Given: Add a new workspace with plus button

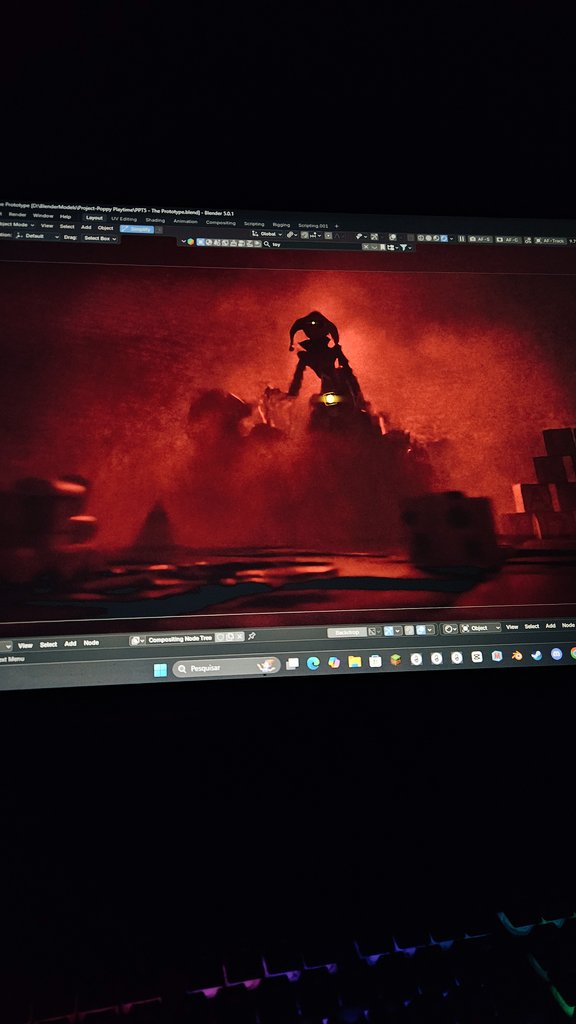Looking at the screenshot, I should coord(336,226).
